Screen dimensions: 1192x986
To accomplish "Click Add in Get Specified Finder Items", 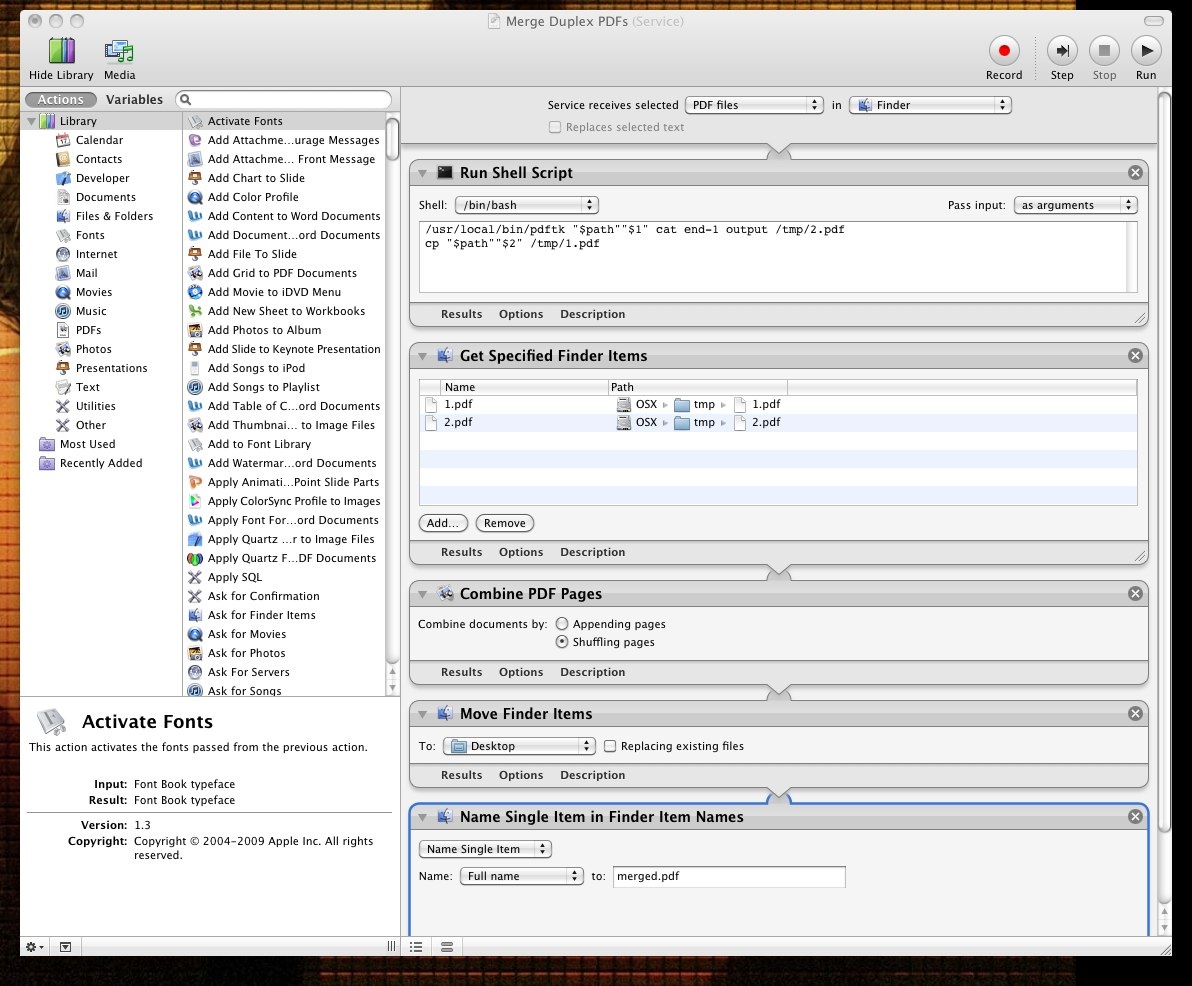I will point(442,523).
